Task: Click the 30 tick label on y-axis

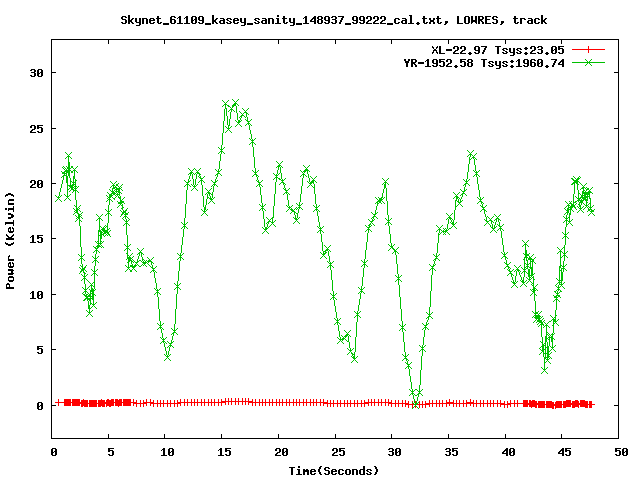Action: pos(37,73)
